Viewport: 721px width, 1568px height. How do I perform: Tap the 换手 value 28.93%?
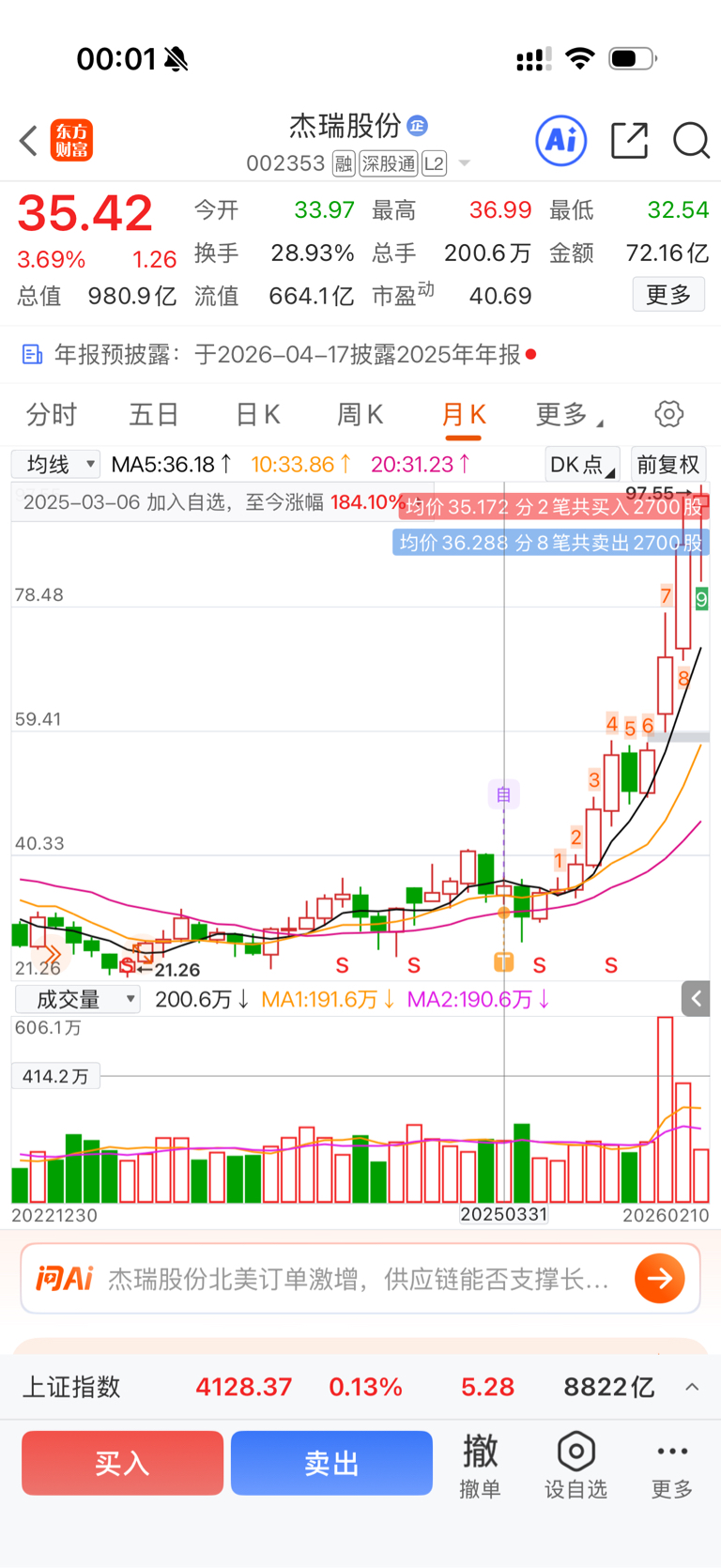[x=313, y=253]
